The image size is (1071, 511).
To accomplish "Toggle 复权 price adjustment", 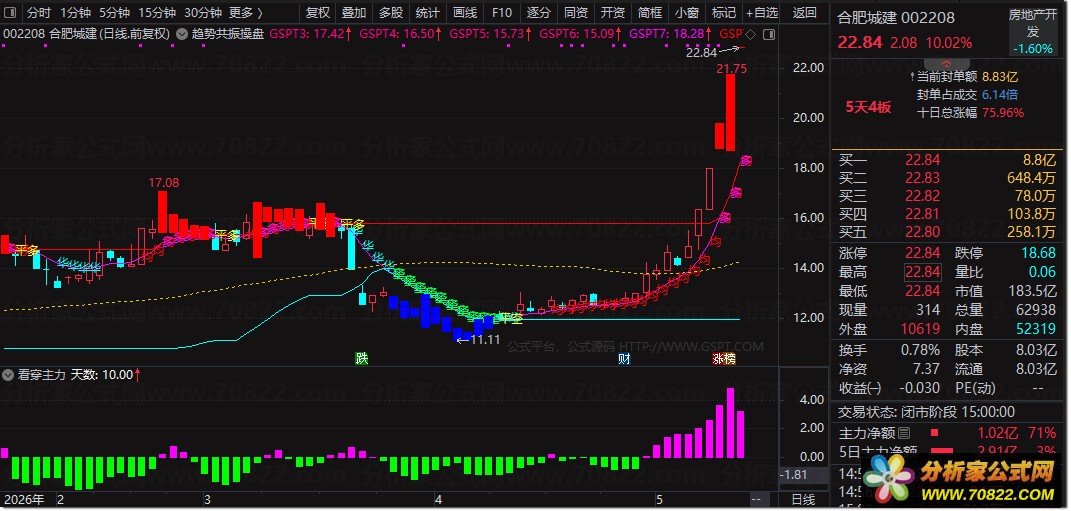I will pos(318,12).
